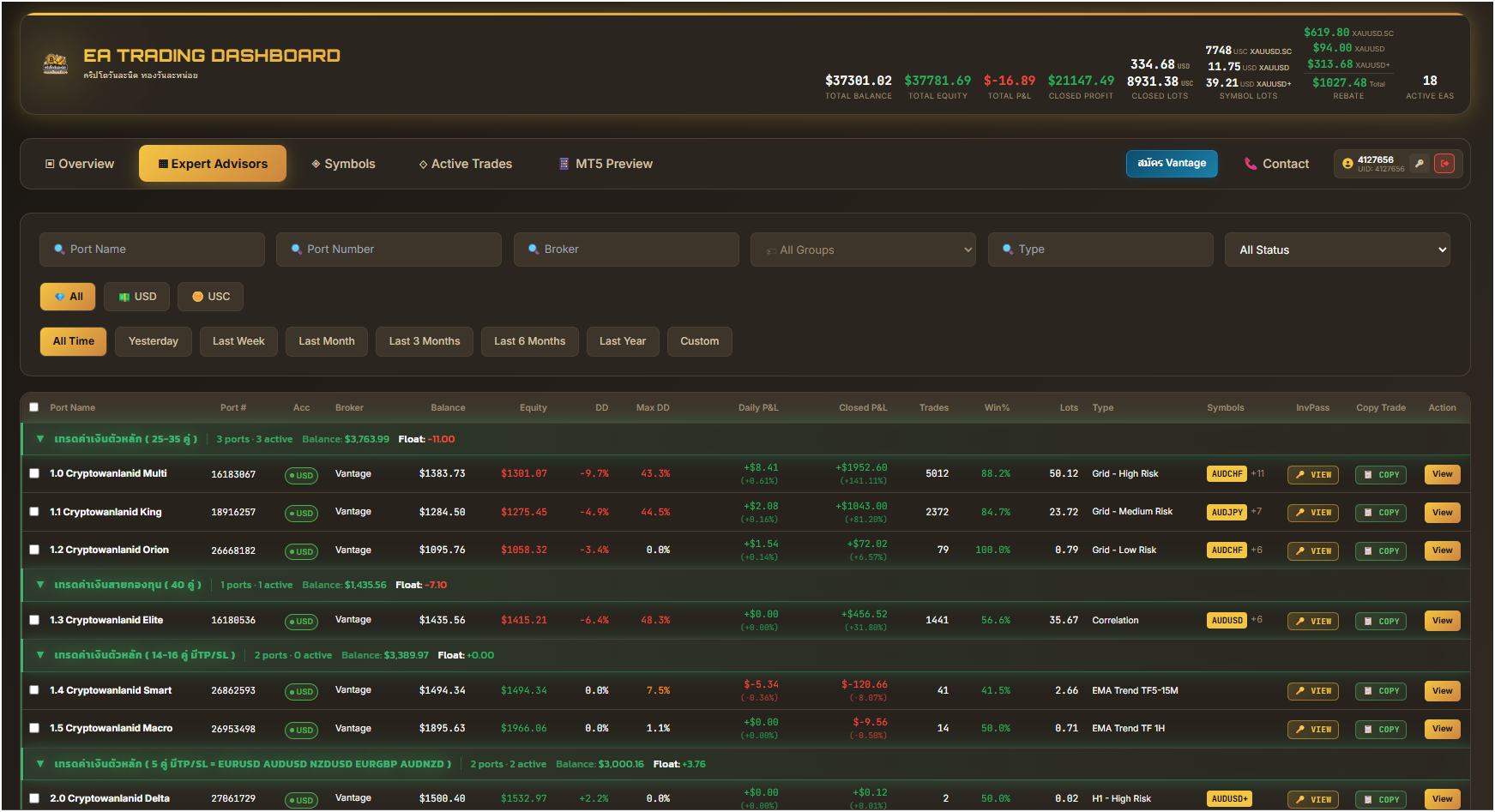Screen dimensions: 1495x812
Task: Open the All Groups dropdown
Action: click(x=863, y=250)
